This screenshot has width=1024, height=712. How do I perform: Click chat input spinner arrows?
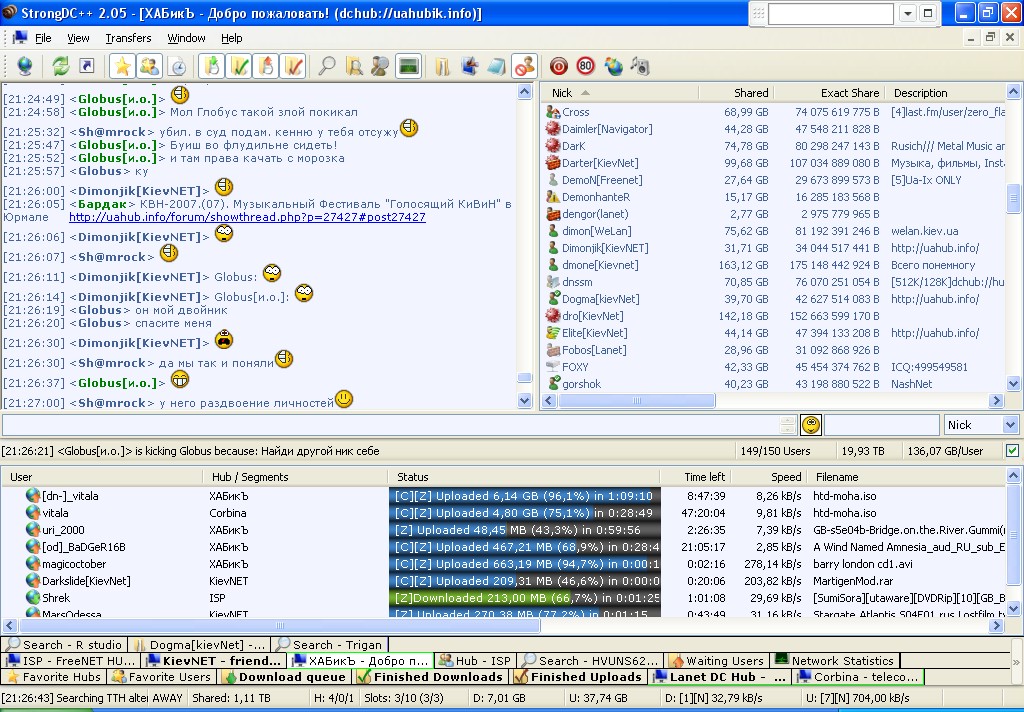point(788,425)
